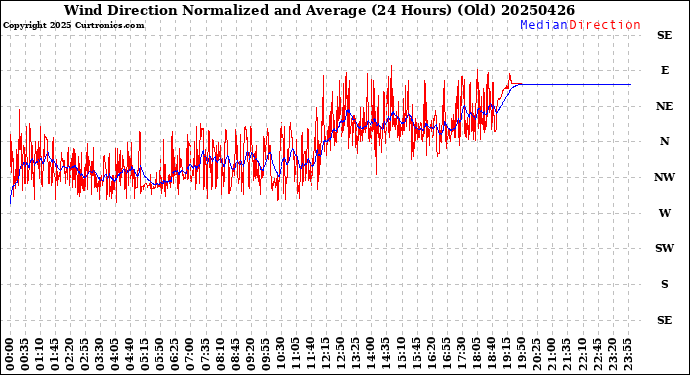Click the 20:25 time label
The height and width of the screenshot is (375, 690).
[536, 354]
